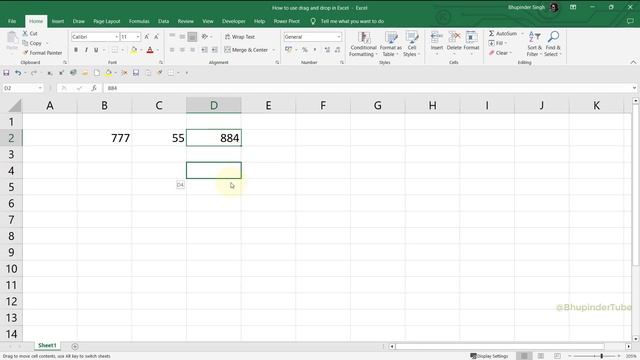The image size is (640, 360).
Task: Toggle bottom align button
Action: point(192,37)
